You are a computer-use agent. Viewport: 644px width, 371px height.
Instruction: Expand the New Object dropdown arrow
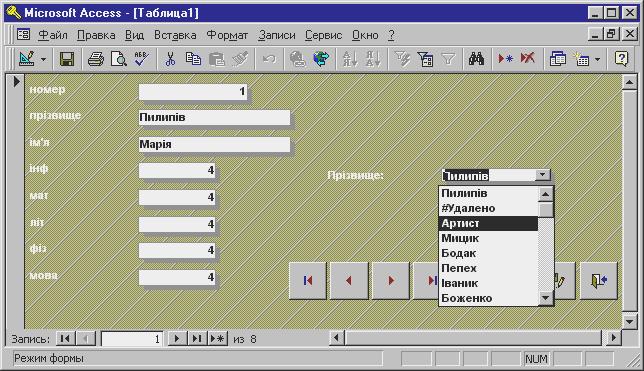pyautogui.click(x=598, y=60)
